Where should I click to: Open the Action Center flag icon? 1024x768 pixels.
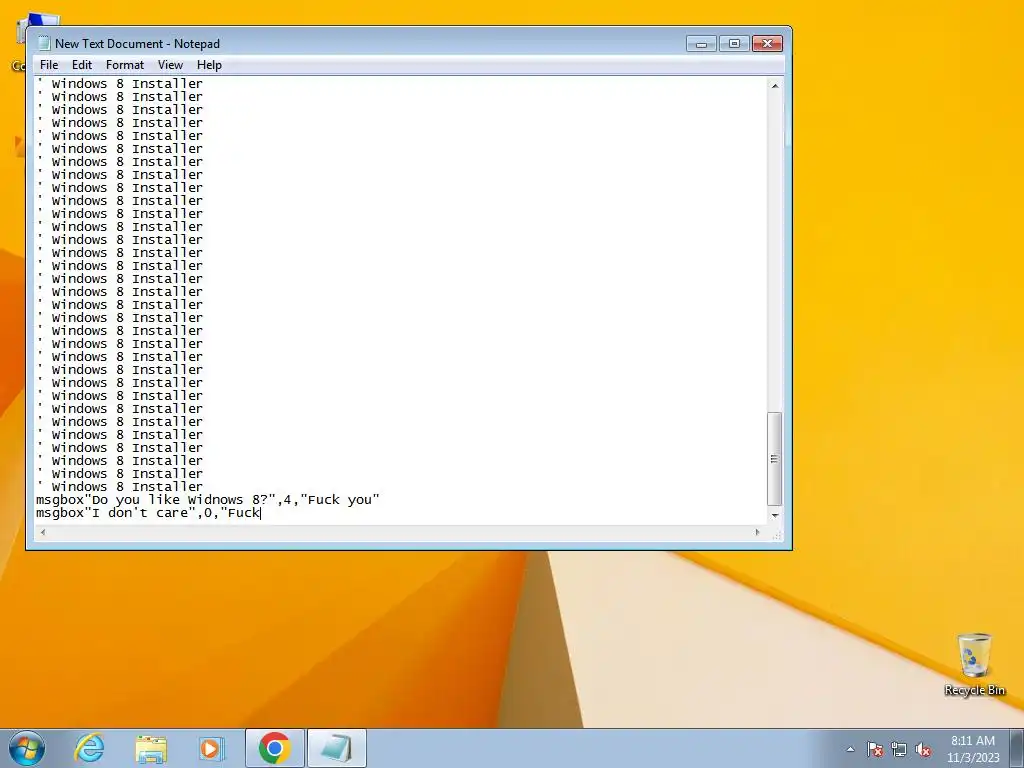click(x=875, y=749)
